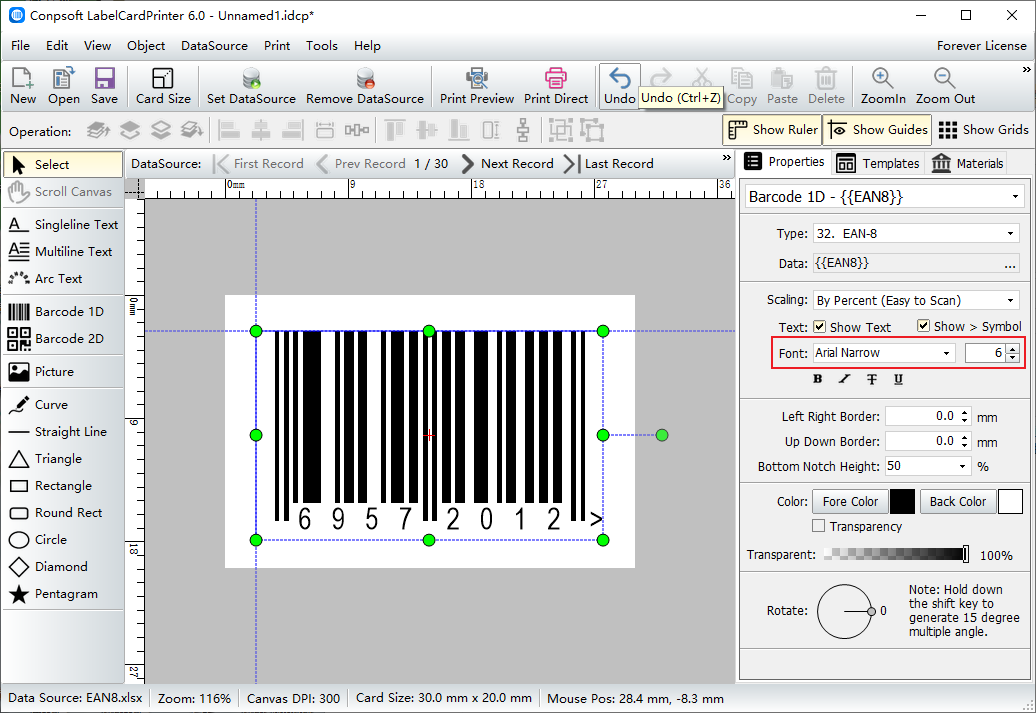Select the Circle shape tool
This screenshot has width=1036, height=713.
pos(63,540)
